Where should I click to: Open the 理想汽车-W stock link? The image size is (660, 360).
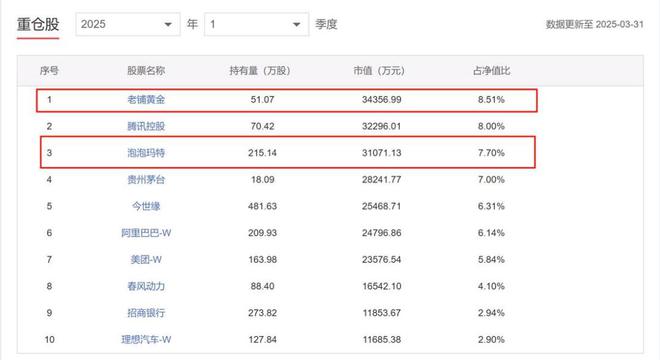coord(146,339)
